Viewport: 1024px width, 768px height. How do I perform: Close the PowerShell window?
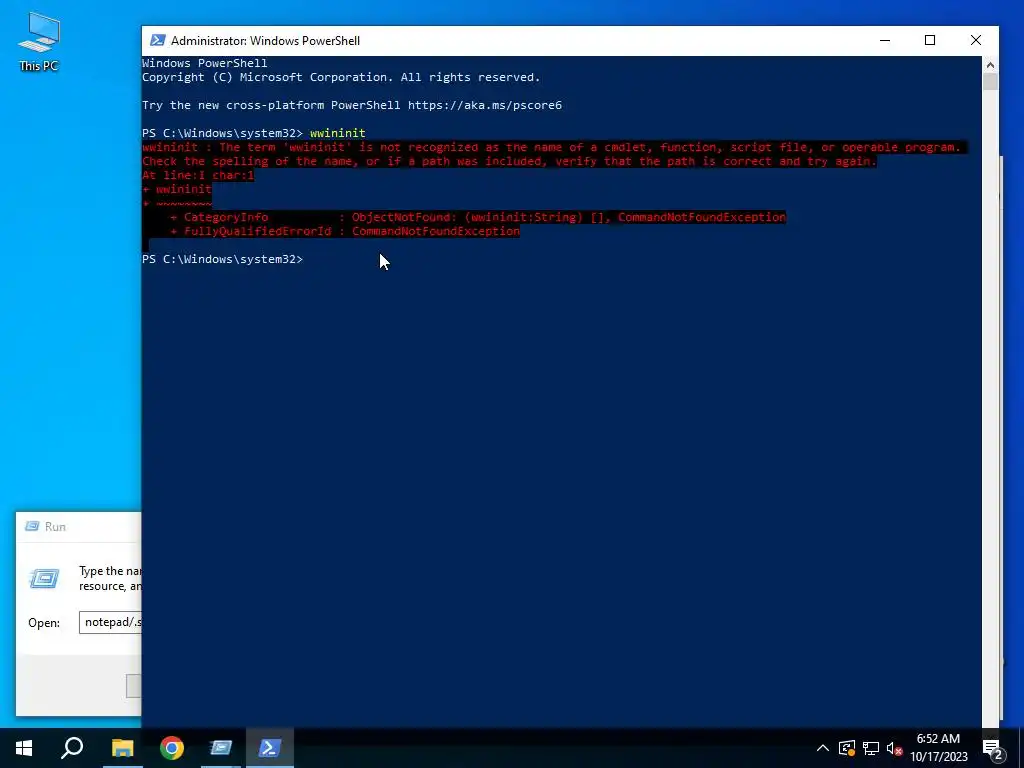[x=976, y=40]
